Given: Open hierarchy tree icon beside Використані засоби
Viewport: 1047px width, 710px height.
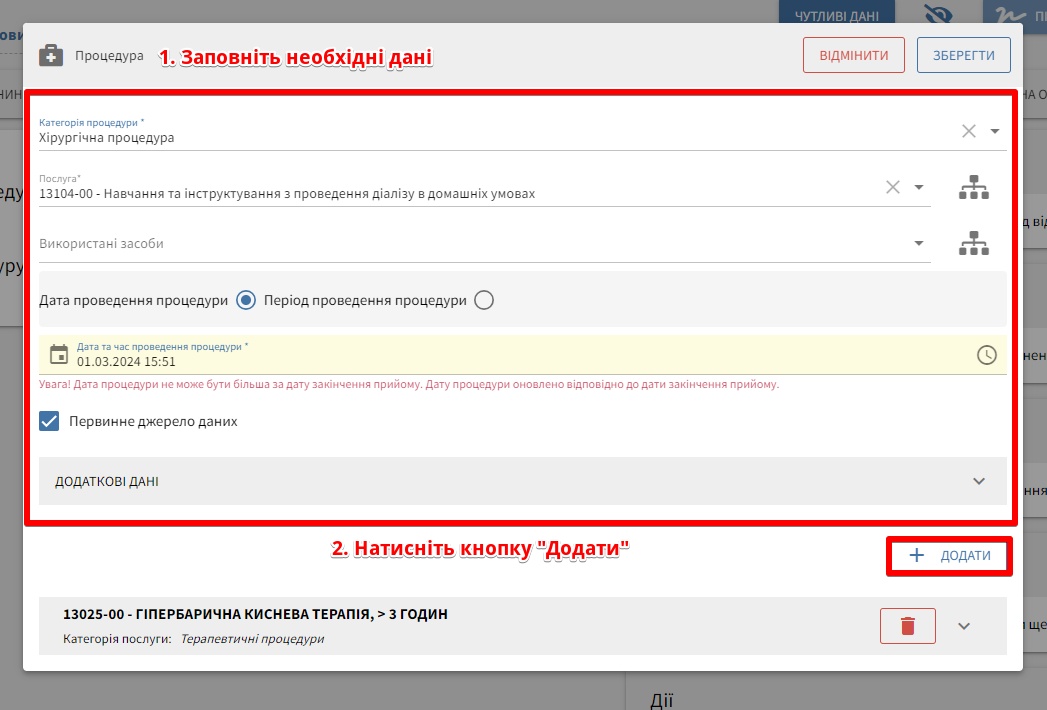Looking at the screenshot, I should tap(973, 243).
